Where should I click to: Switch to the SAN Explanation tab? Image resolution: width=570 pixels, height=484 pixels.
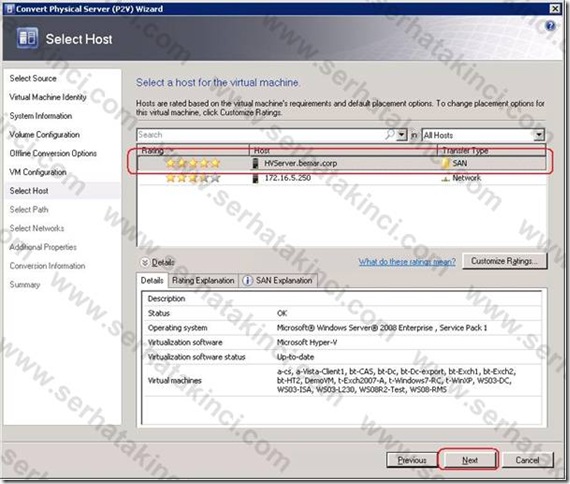click(x=278, y=281)
